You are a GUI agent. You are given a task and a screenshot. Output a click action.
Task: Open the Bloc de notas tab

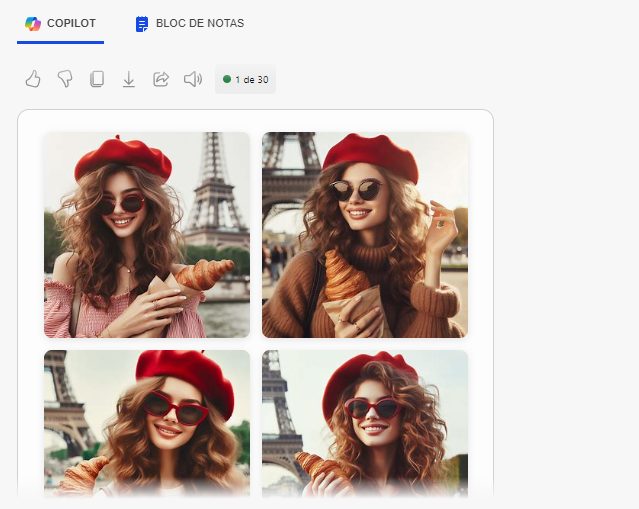[189, 24]
